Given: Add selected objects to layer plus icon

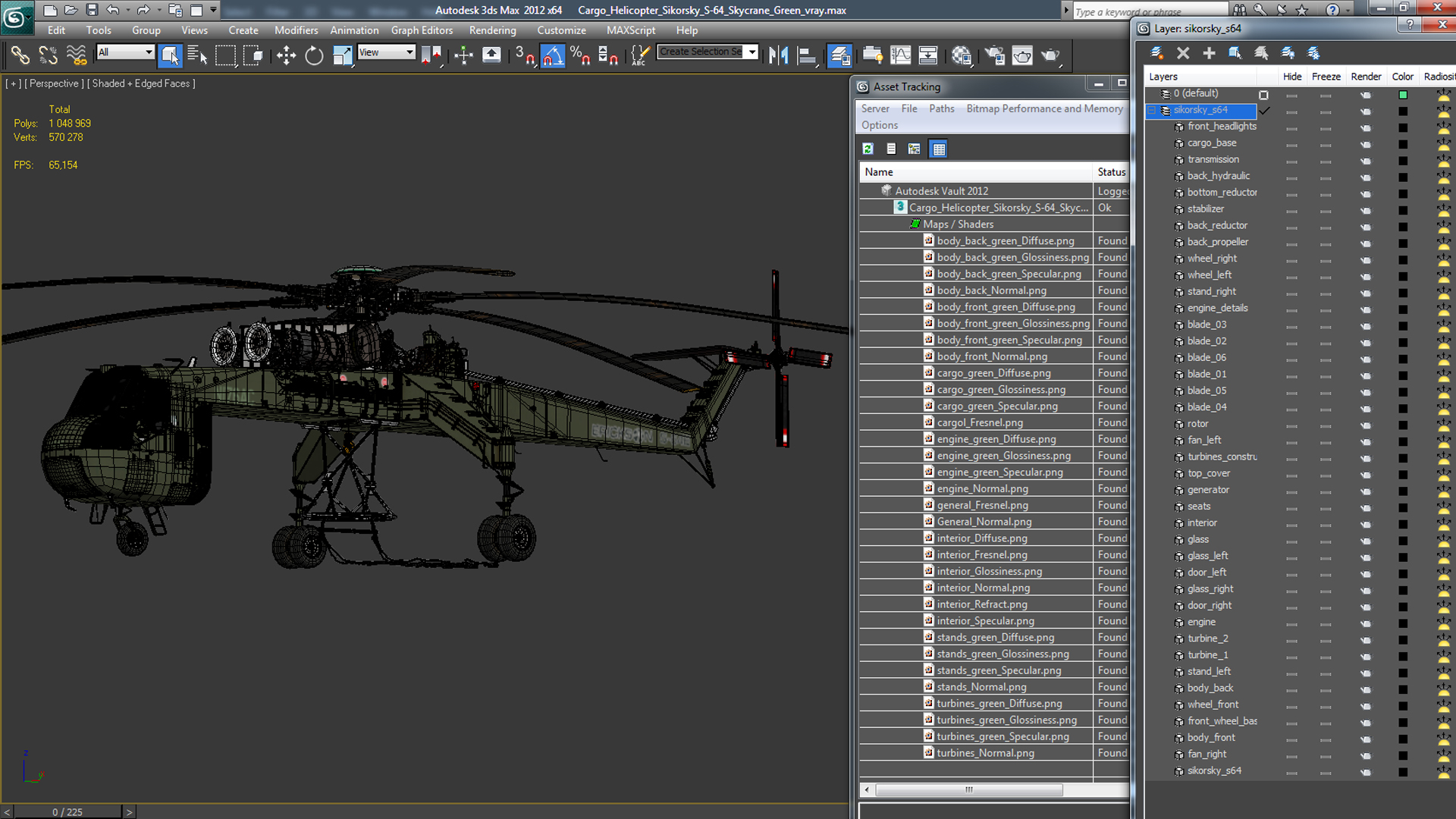Looking at the screenshot, I should point(1209,53).
